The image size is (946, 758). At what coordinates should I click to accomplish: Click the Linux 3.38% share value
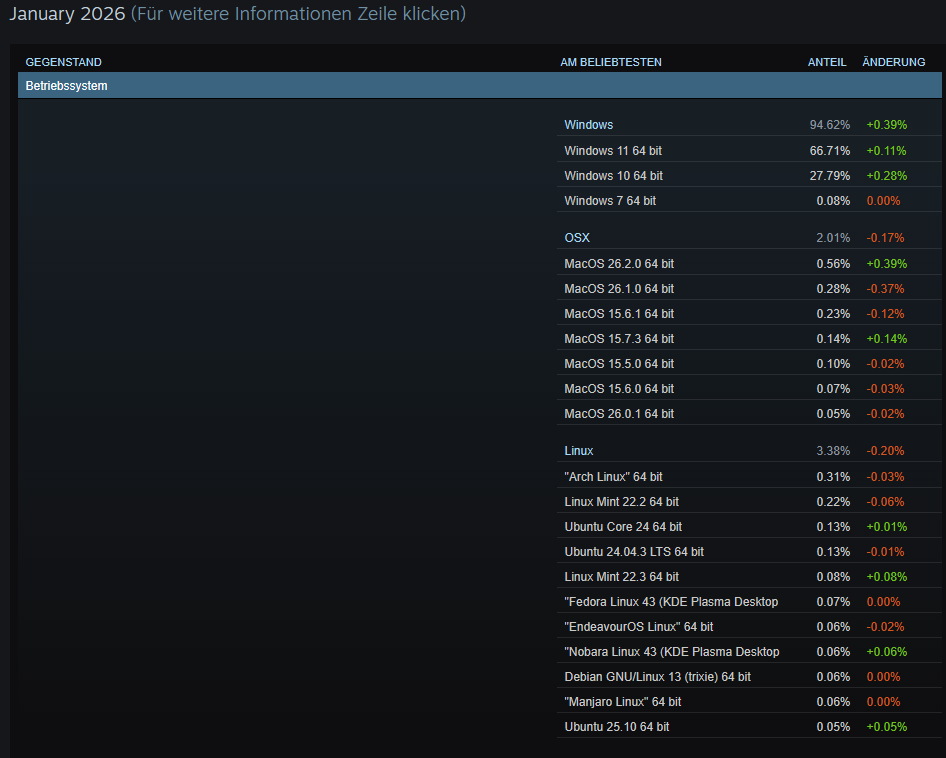tap(833, 451)
